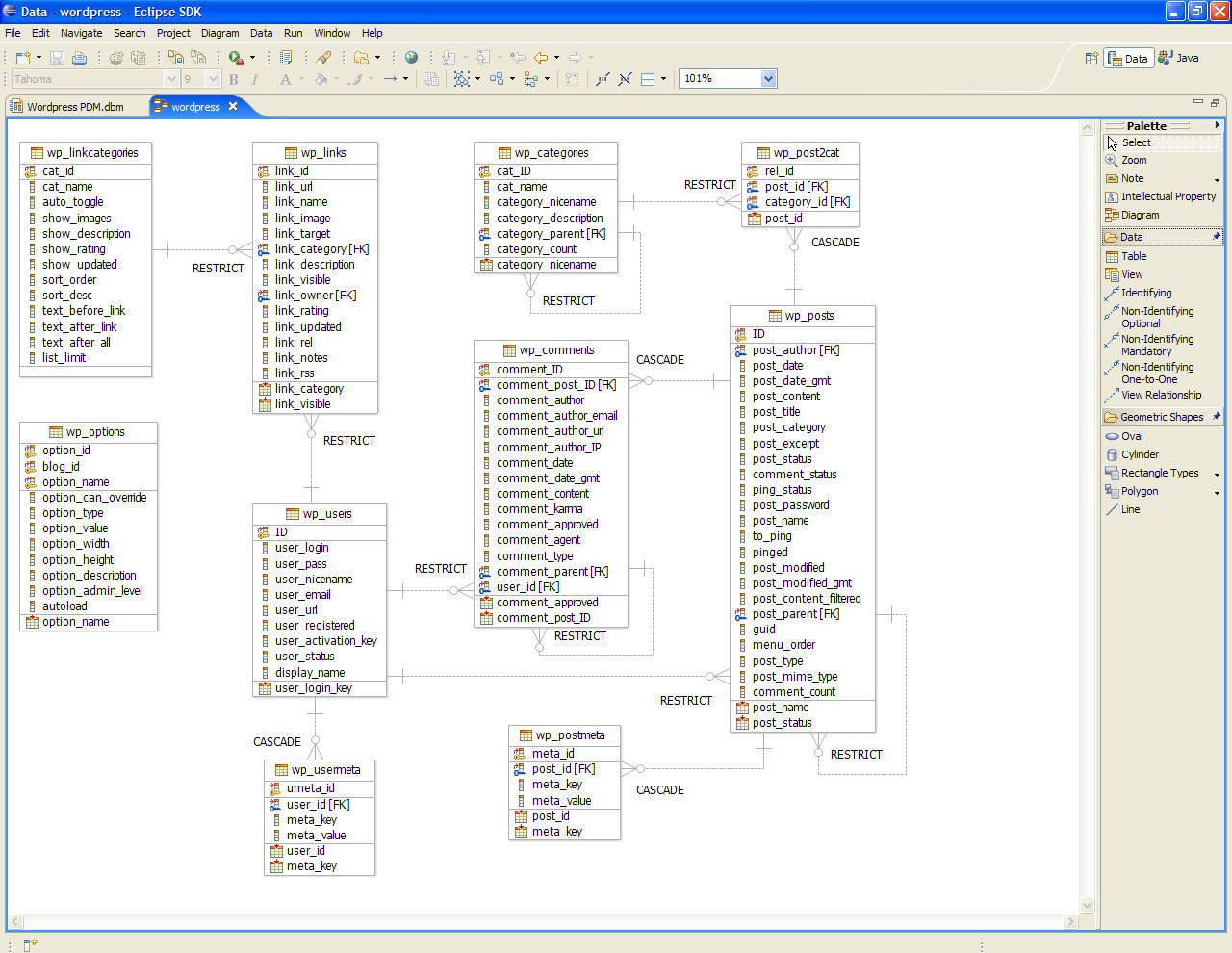Select the wp_comments table header
The height and width of the screenshot is (953, 1232).
[x=551, y=350]
